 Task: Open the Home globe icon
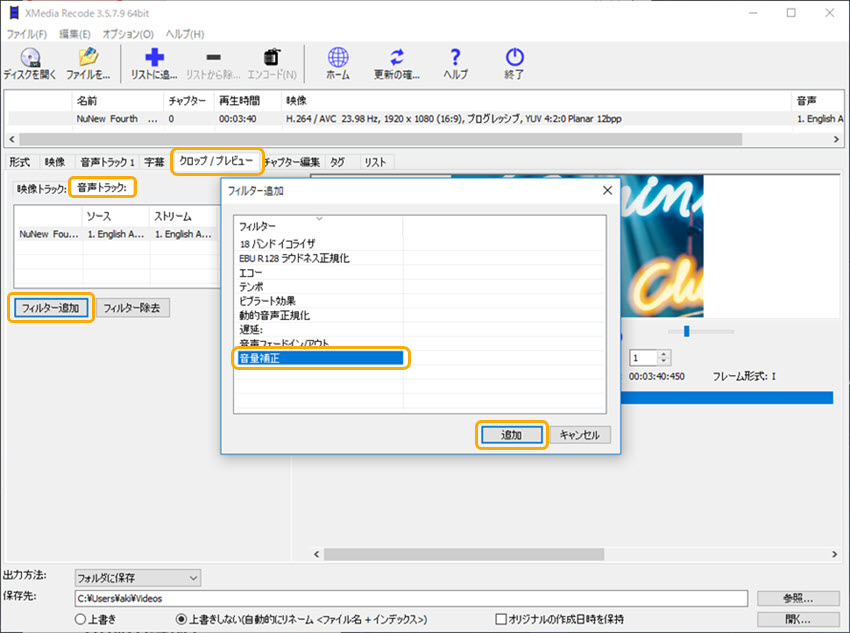tap(339, 58)
